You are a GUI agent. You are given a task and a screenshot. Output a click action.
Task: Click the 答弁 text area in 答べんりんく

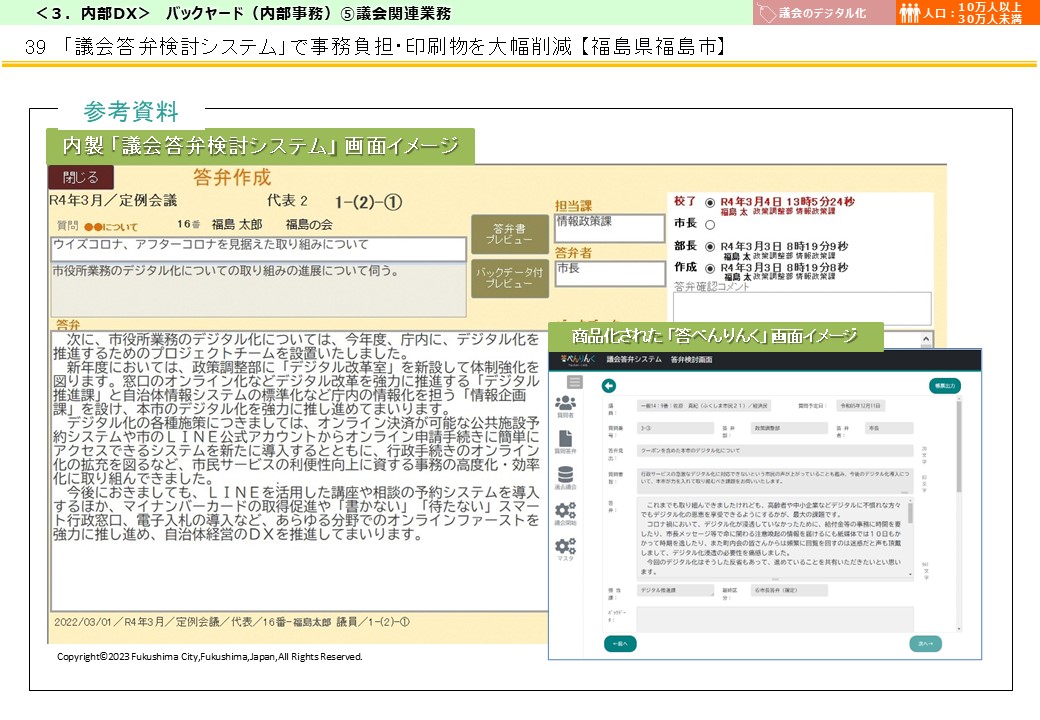point(771,538)
